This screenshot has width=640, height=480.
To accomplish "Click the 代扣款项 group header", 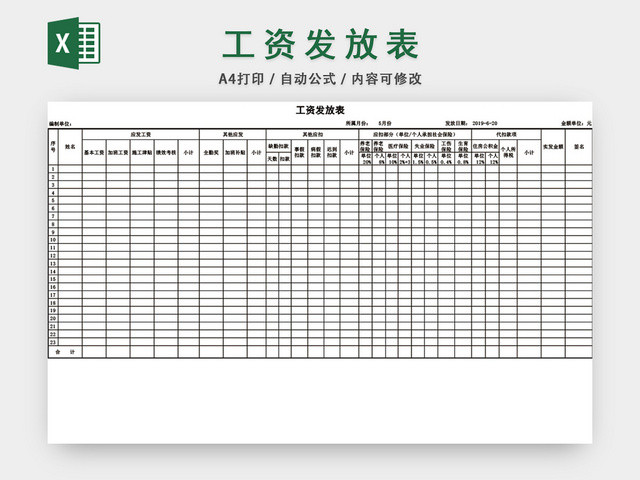I will point(506,134).
